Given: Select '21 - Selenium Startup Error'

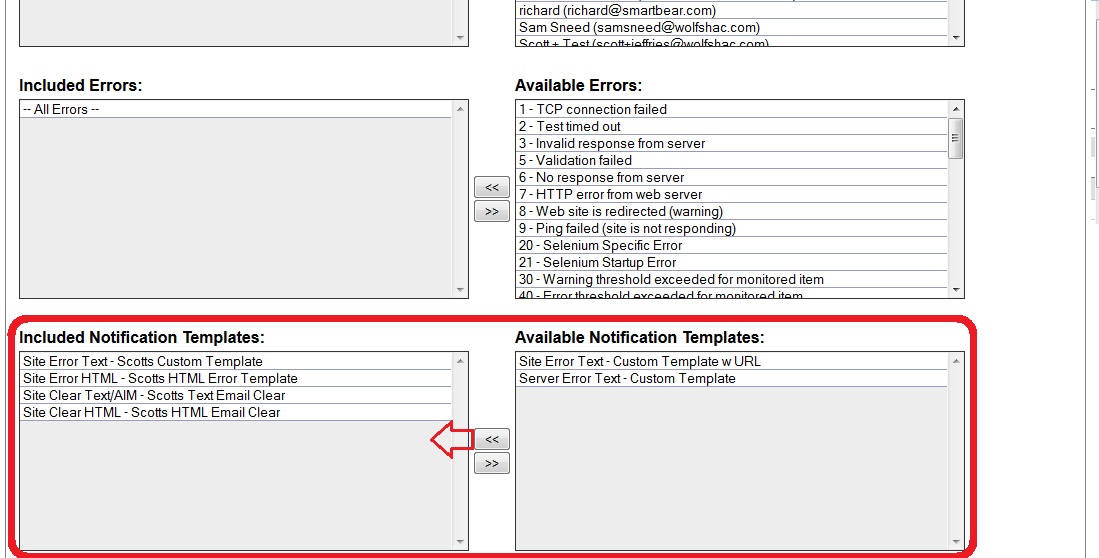Looking at the screenshot, I should [x=732, y=262].
